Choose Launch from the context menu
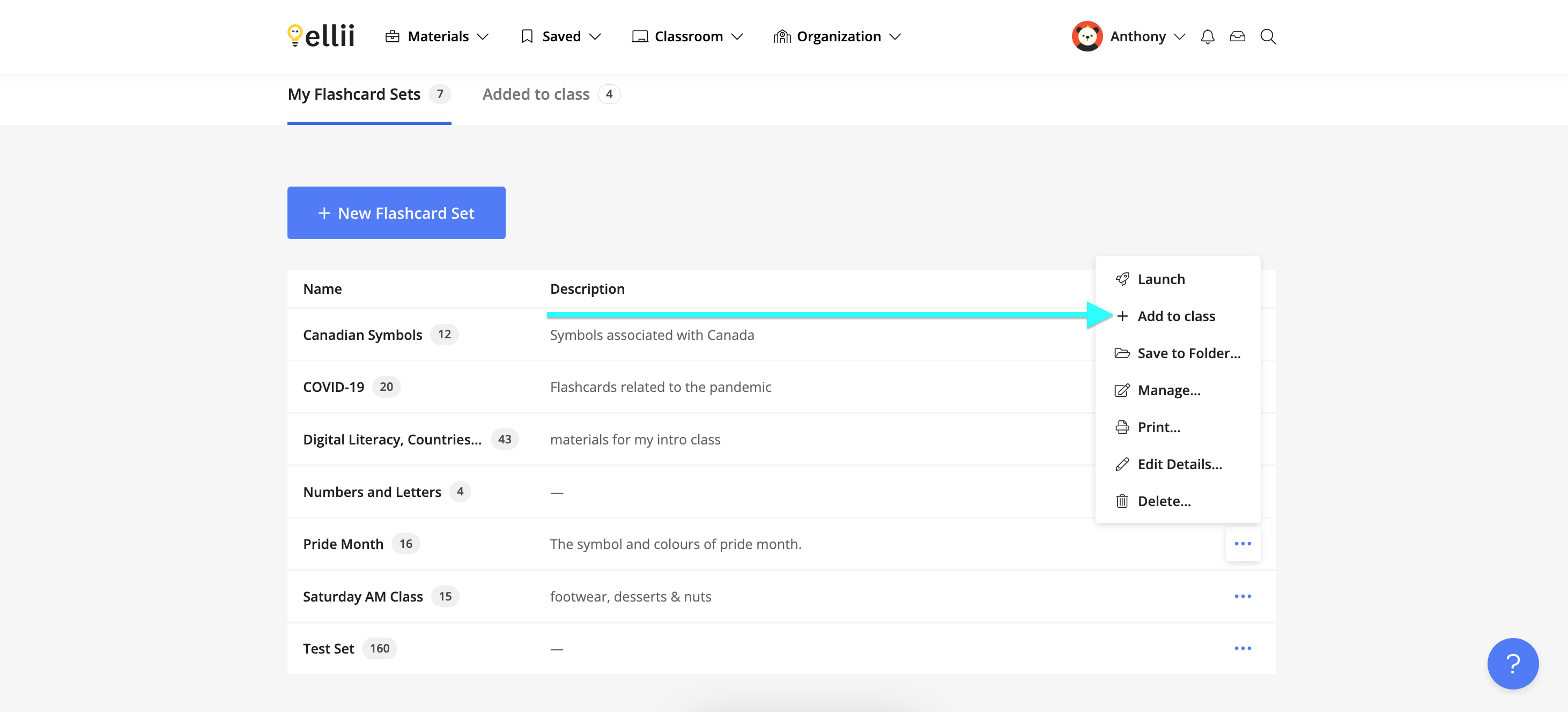 tap(1161, 279)
